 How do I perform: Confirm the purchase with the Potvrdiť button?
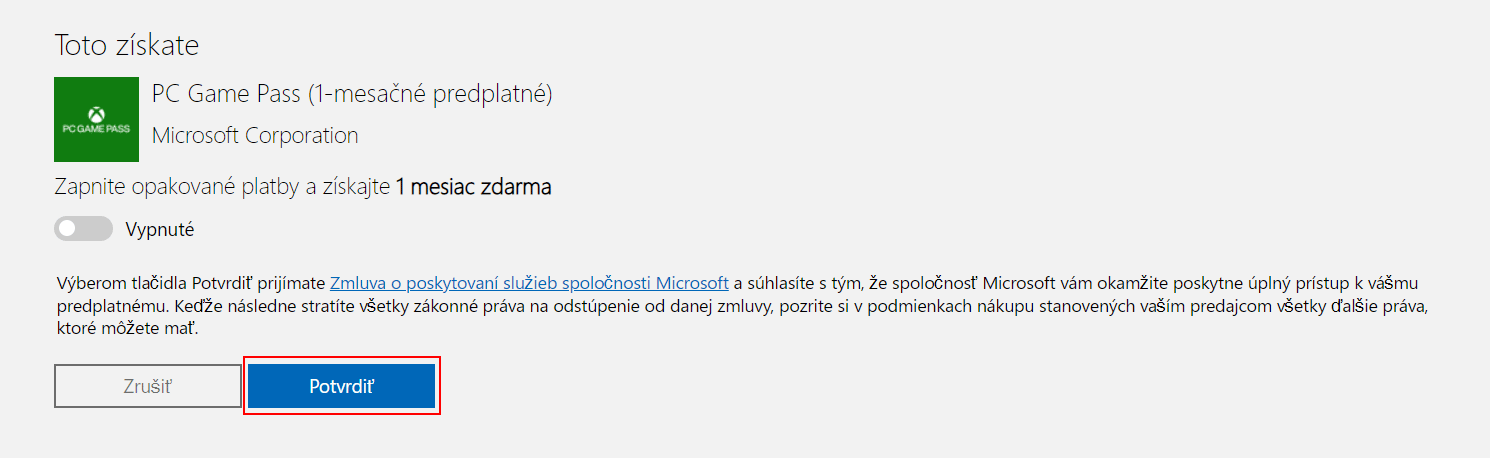(341, 386)
